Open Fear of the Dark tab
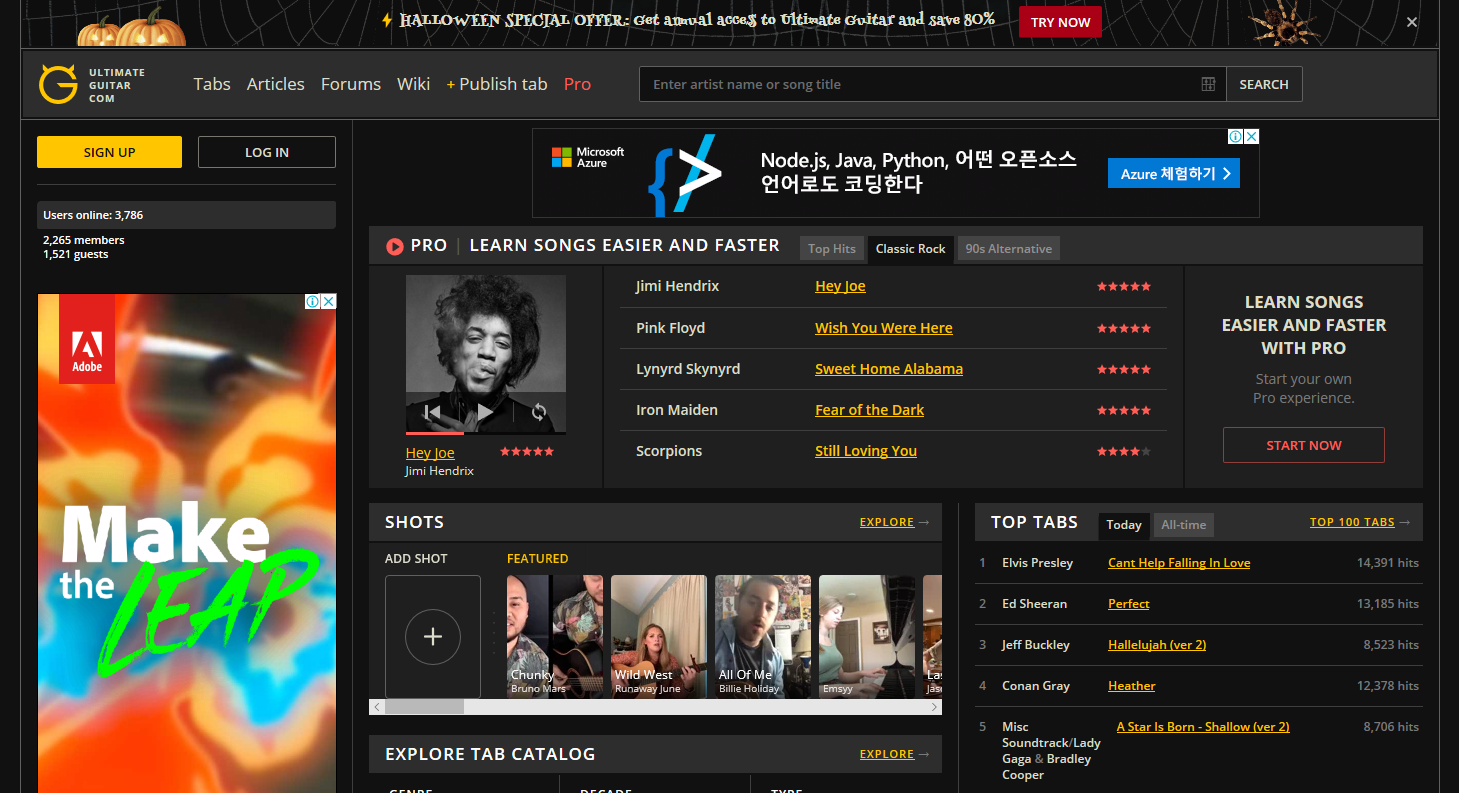This screenshot has width=1459, height=793. [x=869, y=410]
